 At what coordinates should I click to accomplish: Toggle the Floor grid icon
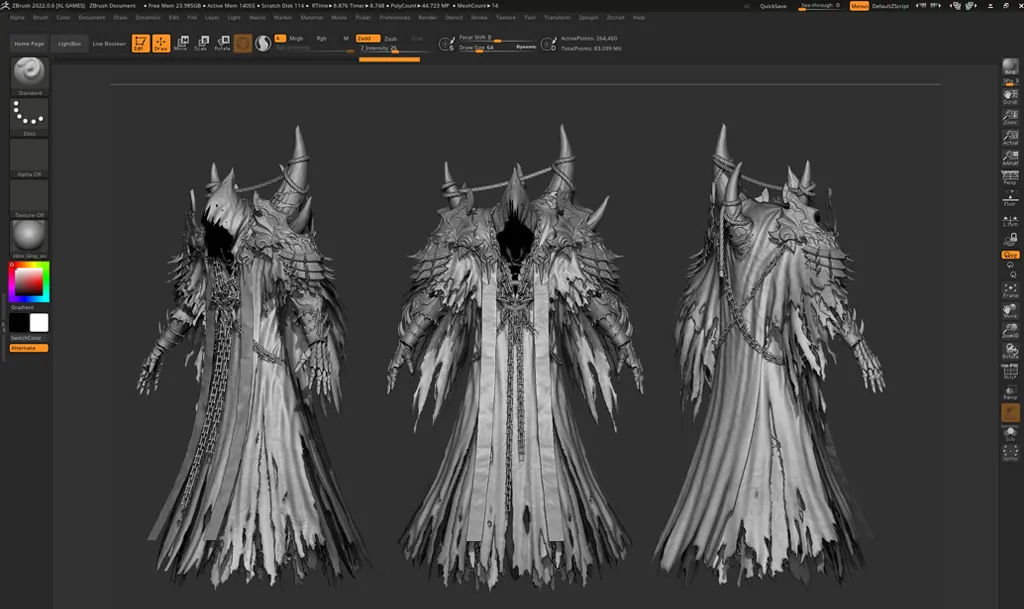click(1010, 198)
